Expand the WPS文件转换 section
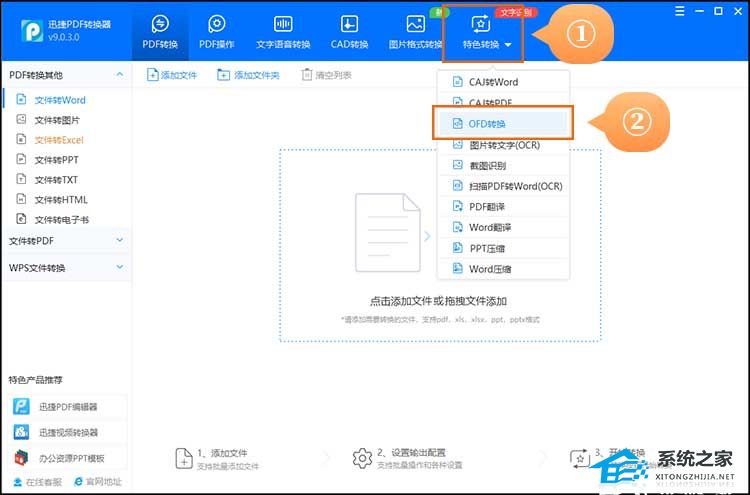This screenshot has width=750, height=495. pos(120,268)
